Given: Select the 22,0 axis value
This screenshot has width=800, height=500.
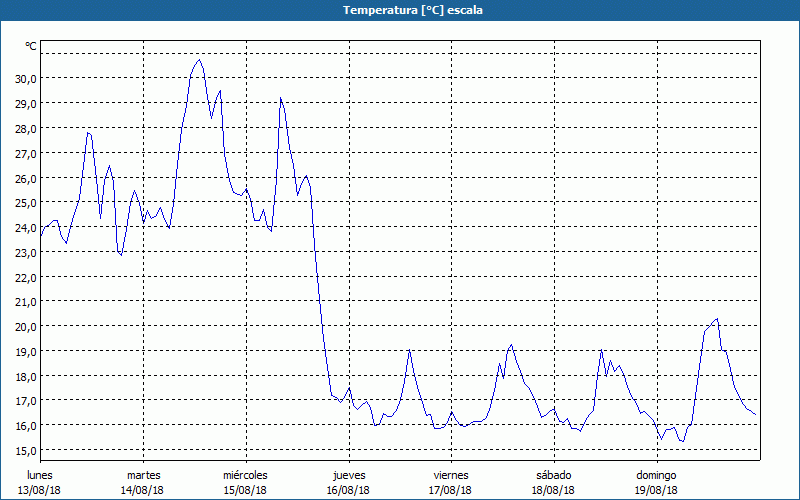Looking at the screenshot, I should pos(26,278).
